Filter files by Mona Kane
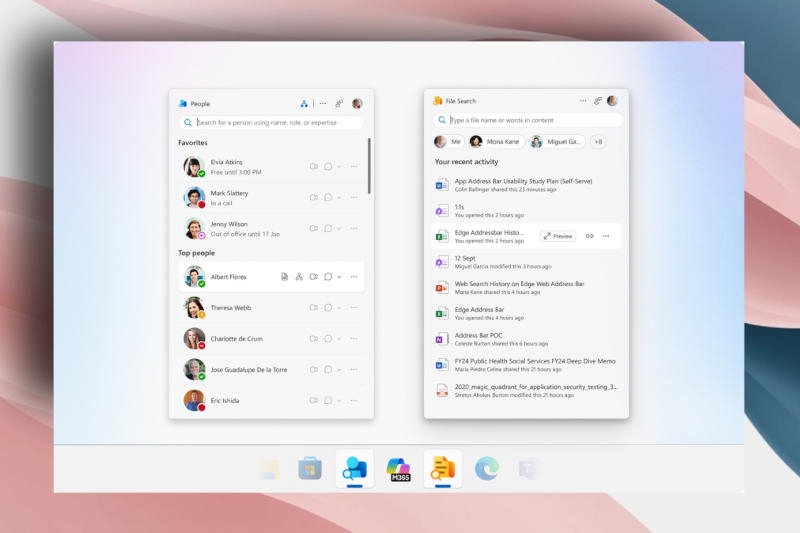Image resolution: width=800 pixels, height=533 pixels. point(494,142)
